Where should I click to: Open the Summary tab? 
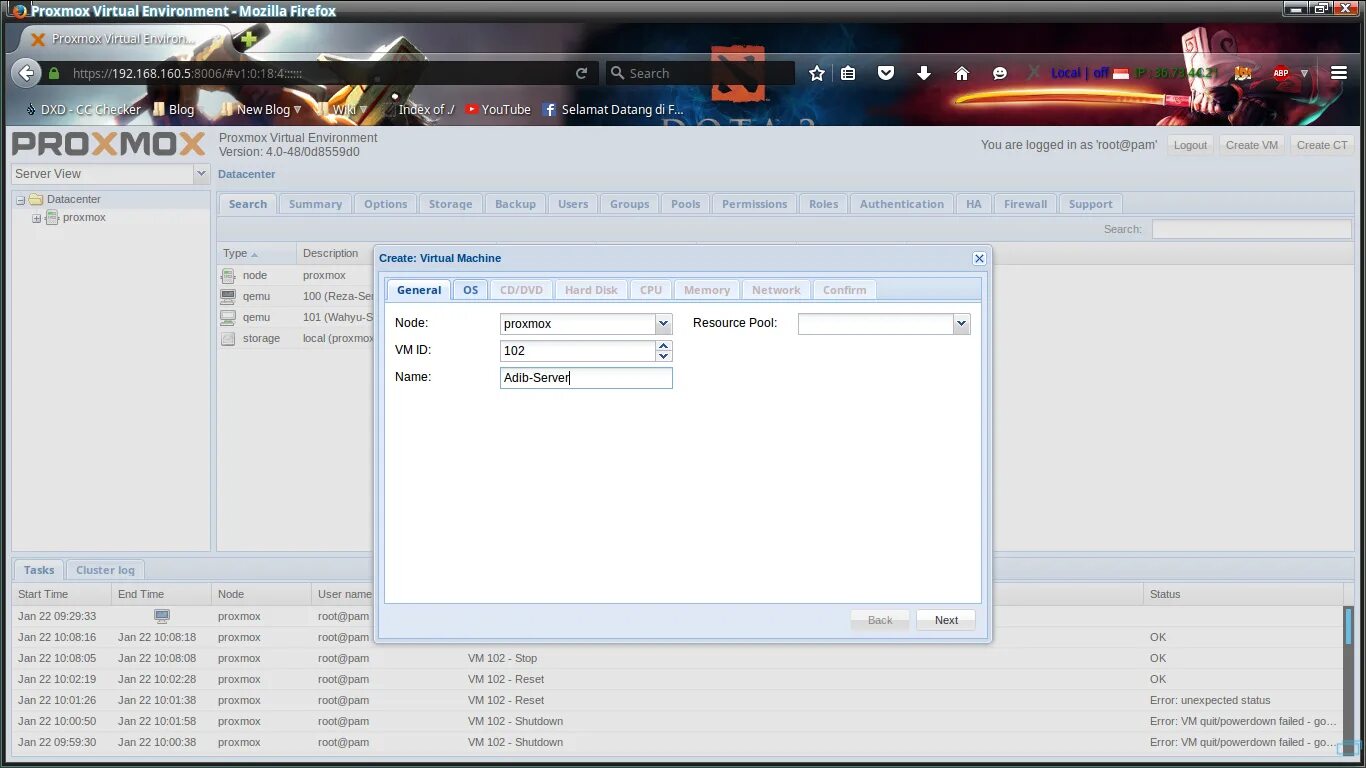[315, 204]
